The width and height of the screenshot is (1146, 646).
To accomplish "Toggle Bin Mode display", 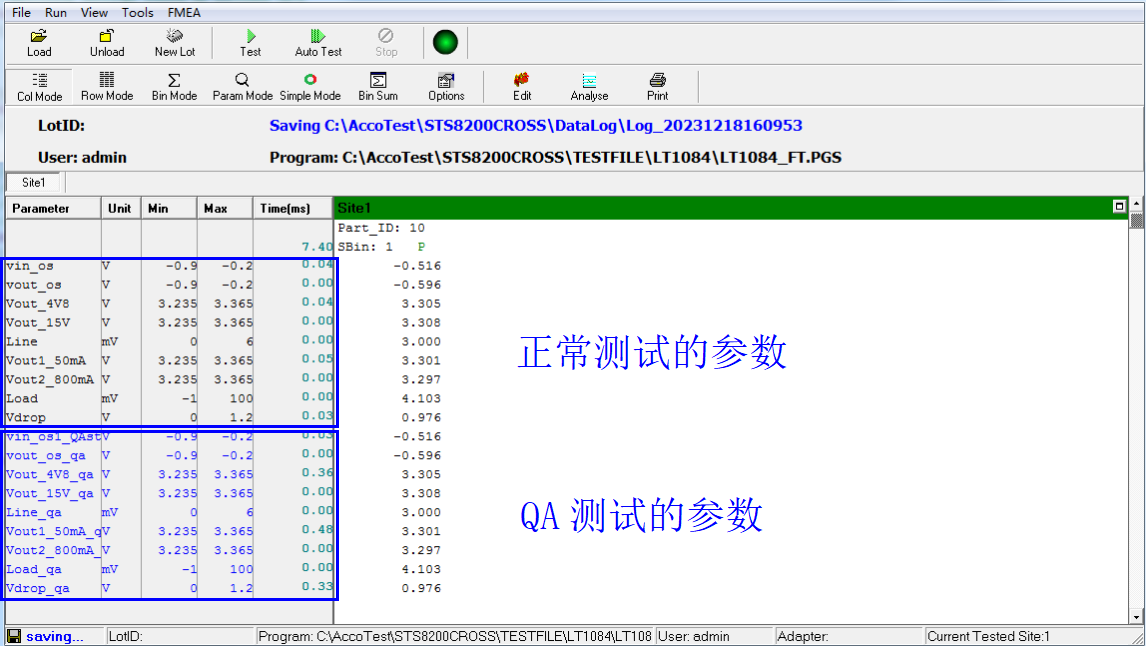I will pyautogui.click(x=174, y=86).
